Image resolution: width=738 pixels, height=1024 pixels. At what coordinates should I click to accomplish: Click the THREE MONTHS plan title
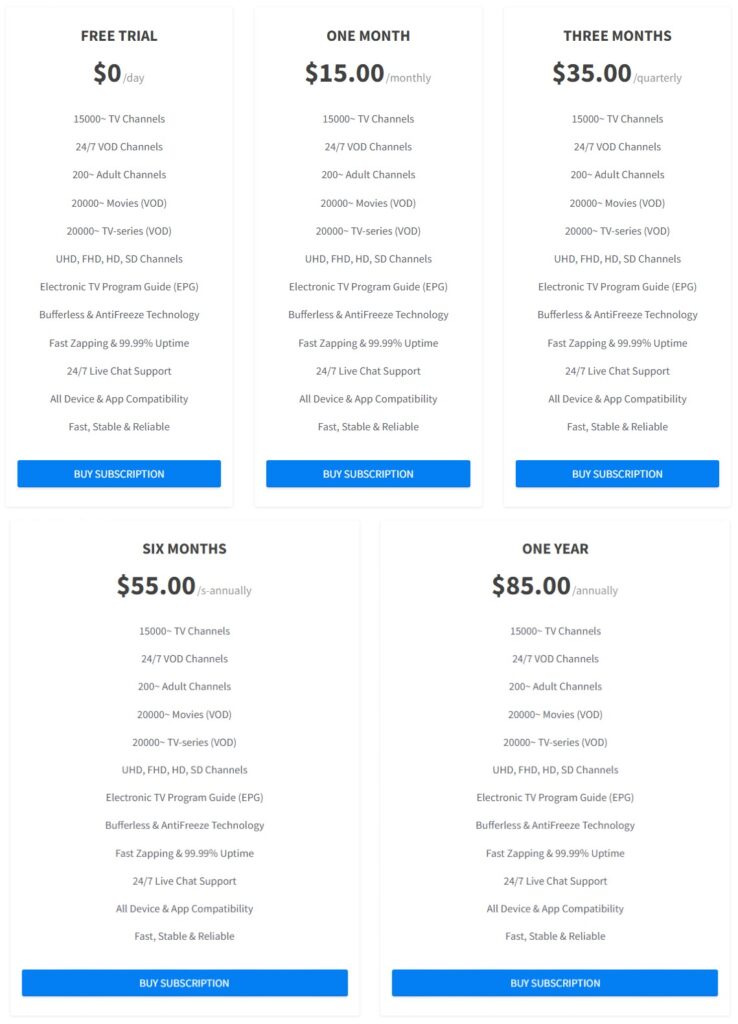617,36
